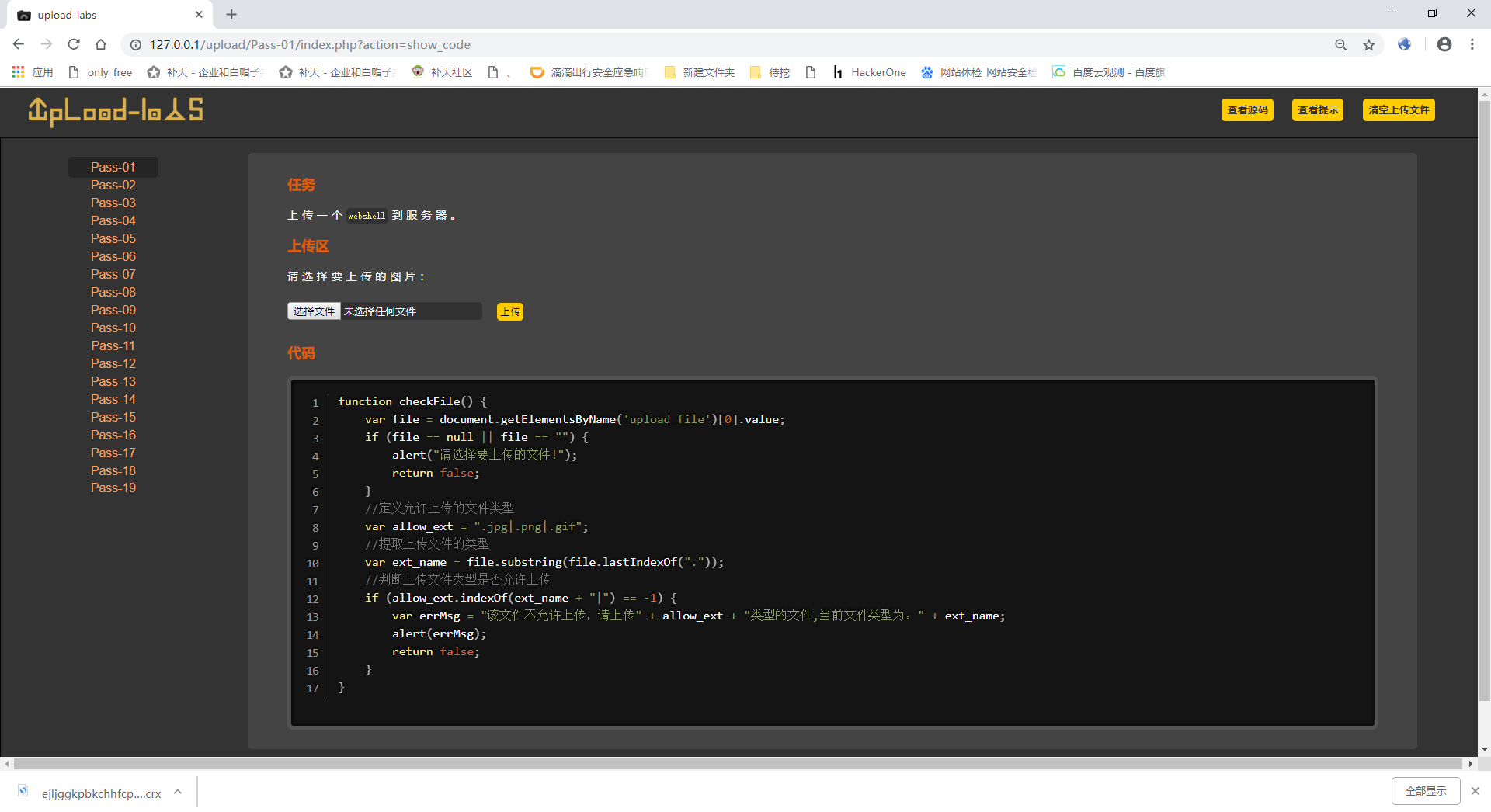
Task: Go back using the back arrow
Action: 19,44
